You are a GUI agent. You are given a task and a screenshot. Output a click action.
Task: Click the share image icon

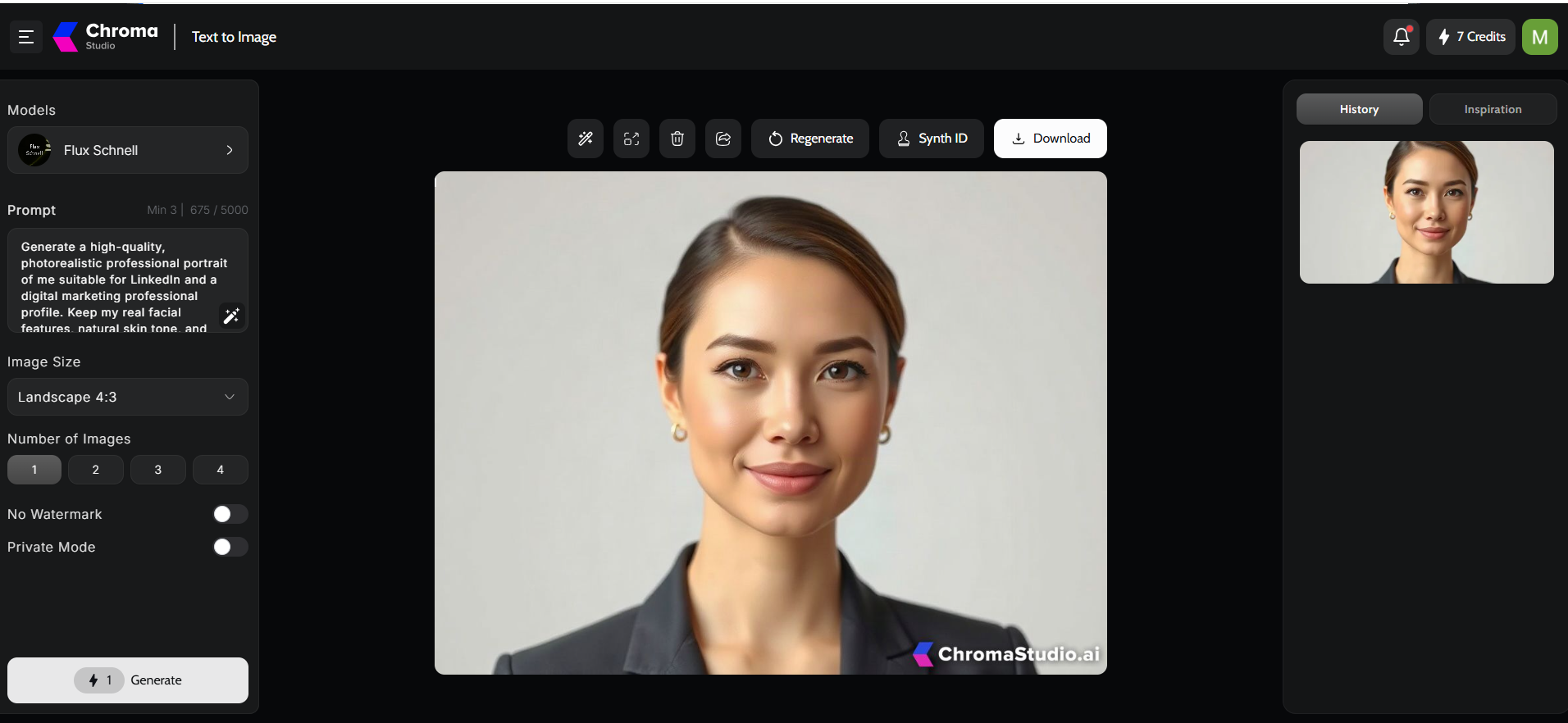(723, 139)
